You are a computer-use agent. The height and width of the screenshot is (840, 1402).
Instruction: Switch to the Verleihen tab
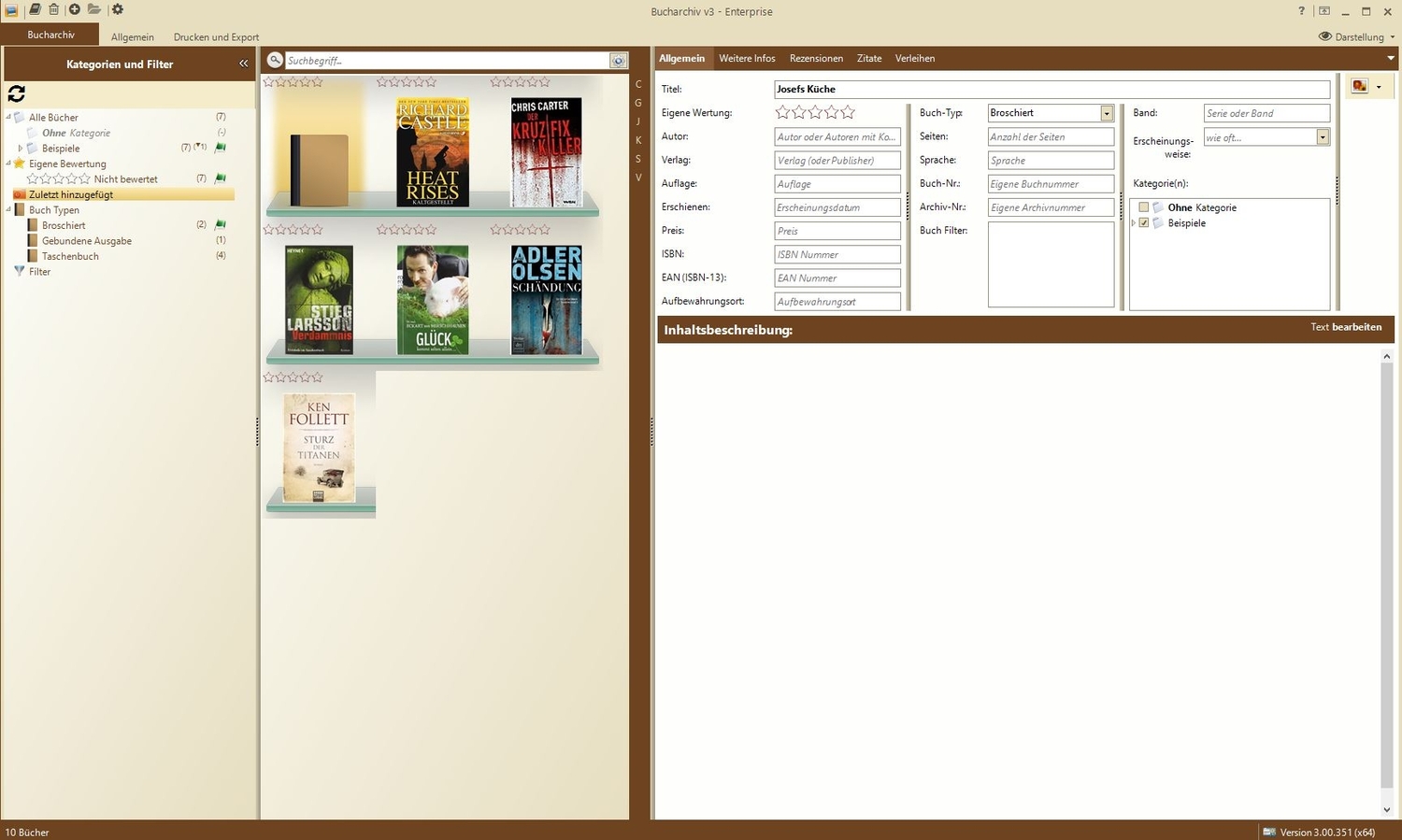(x=915, y=58)
